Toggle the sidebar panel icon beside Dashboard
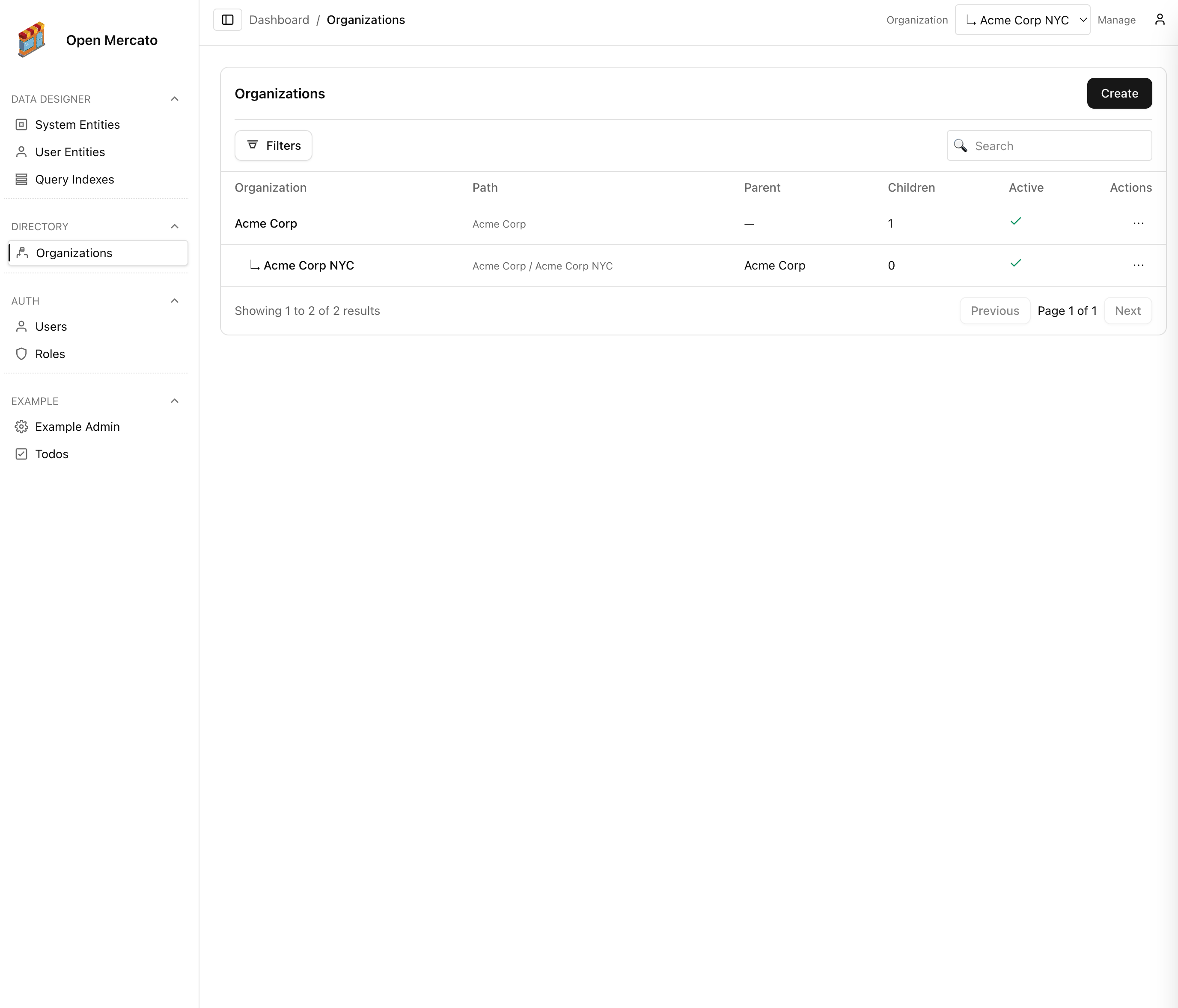1178x1008 pixels. pos(227,19)
